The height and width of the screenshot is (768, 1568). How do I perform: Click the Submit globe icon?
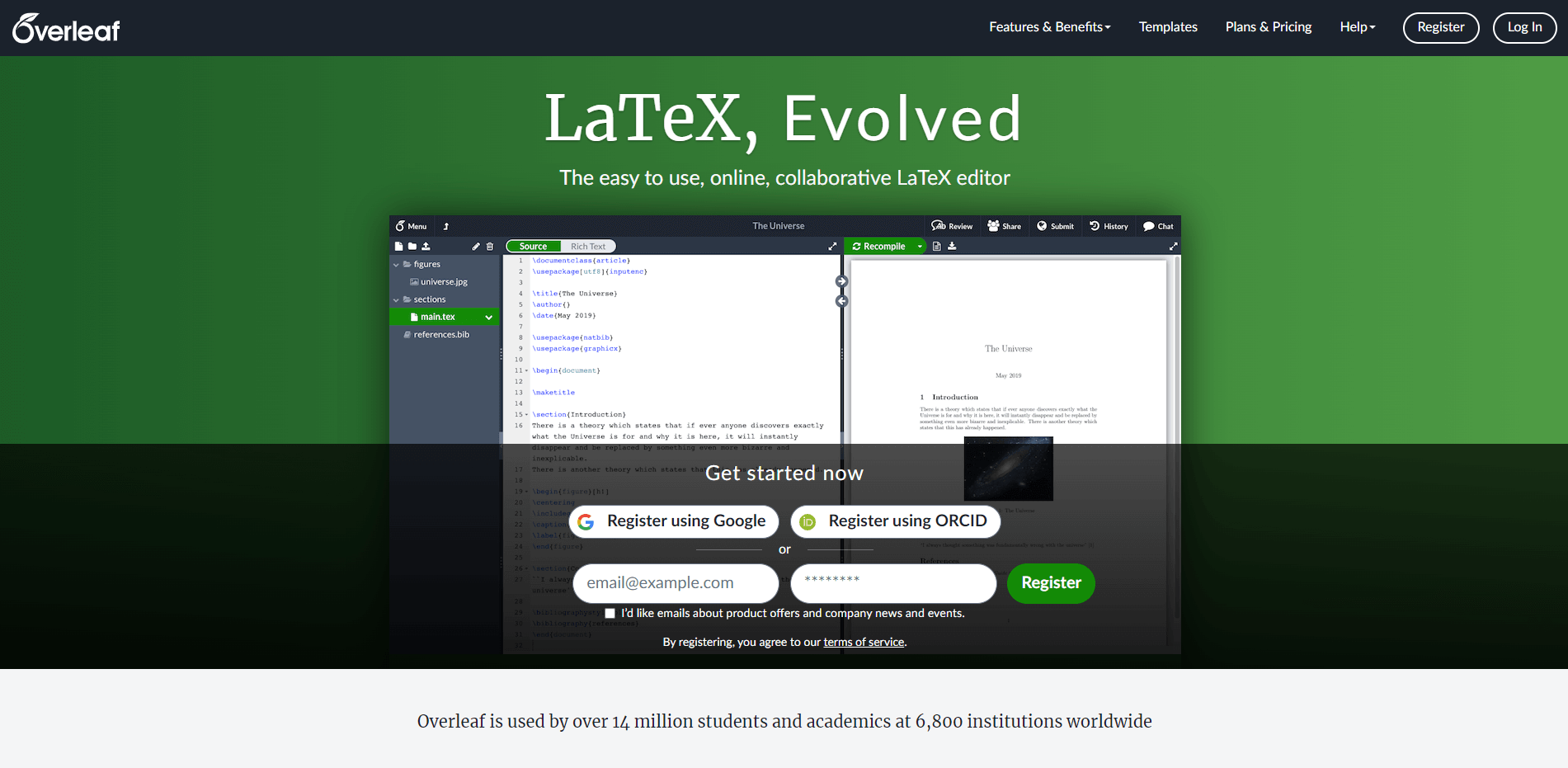click(x=1055, y=226)
